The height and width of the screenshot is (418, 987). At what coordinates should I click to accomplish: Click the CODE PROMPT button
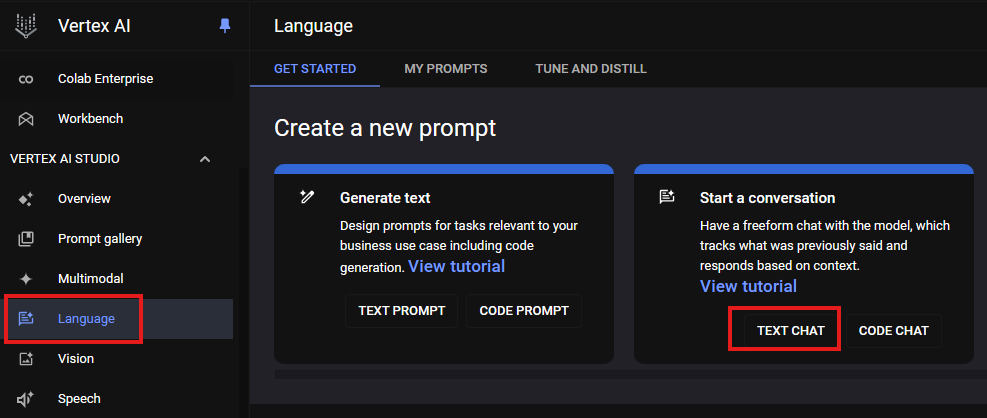524,311
